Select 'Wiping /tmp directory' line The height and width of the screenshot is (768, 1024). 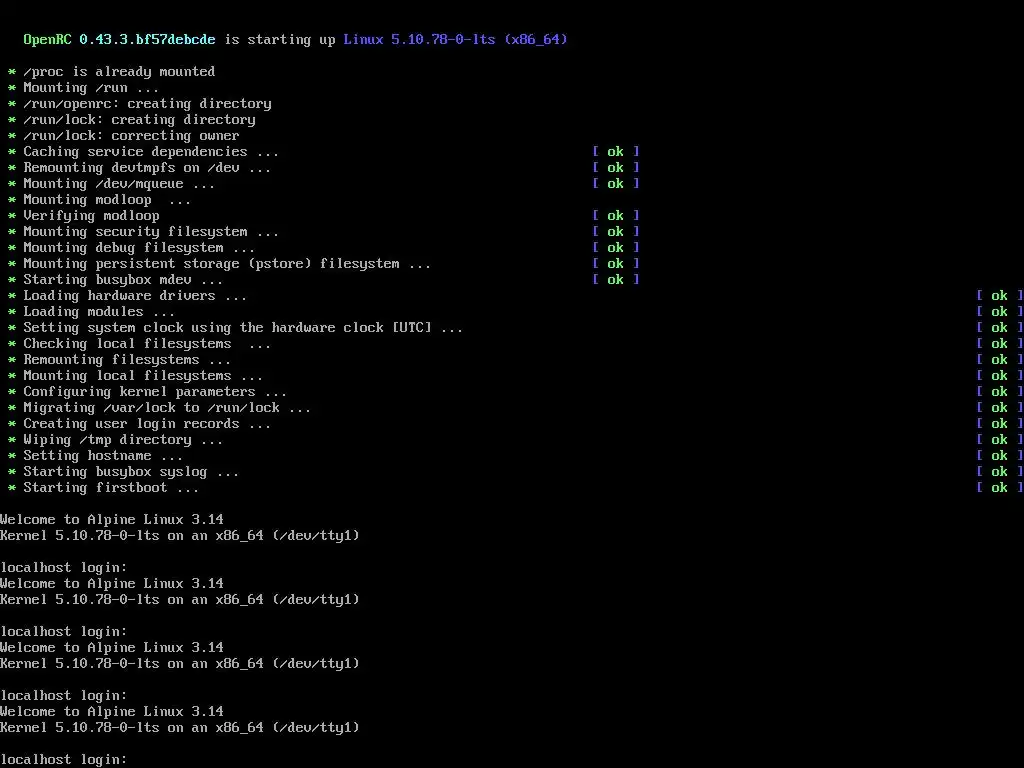123,440
